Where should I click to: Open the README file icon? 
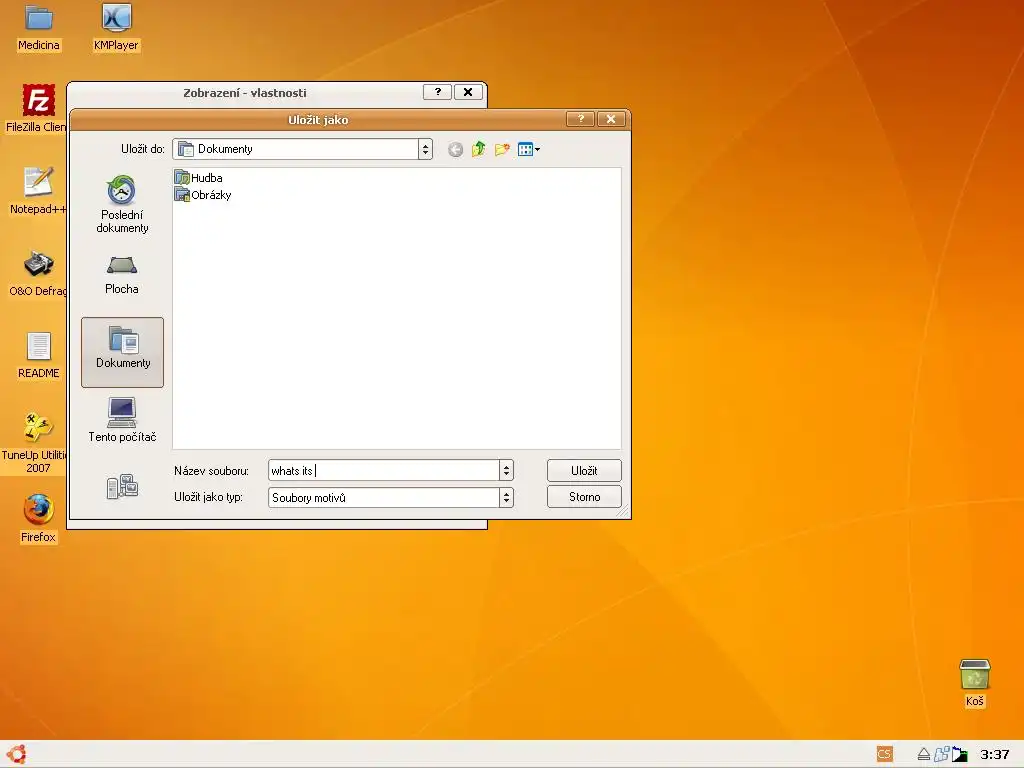[39, 355]
